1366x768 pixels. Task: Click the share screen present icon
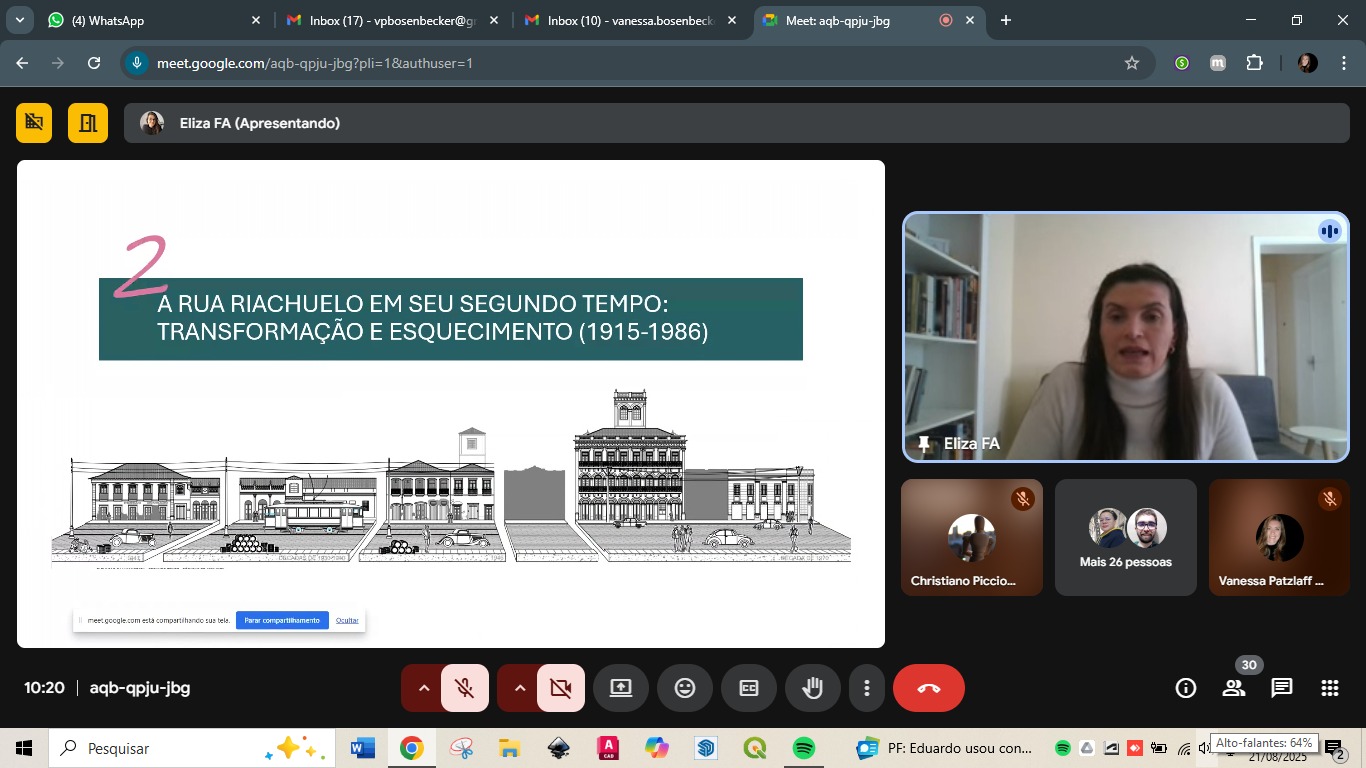coord(621,688)
